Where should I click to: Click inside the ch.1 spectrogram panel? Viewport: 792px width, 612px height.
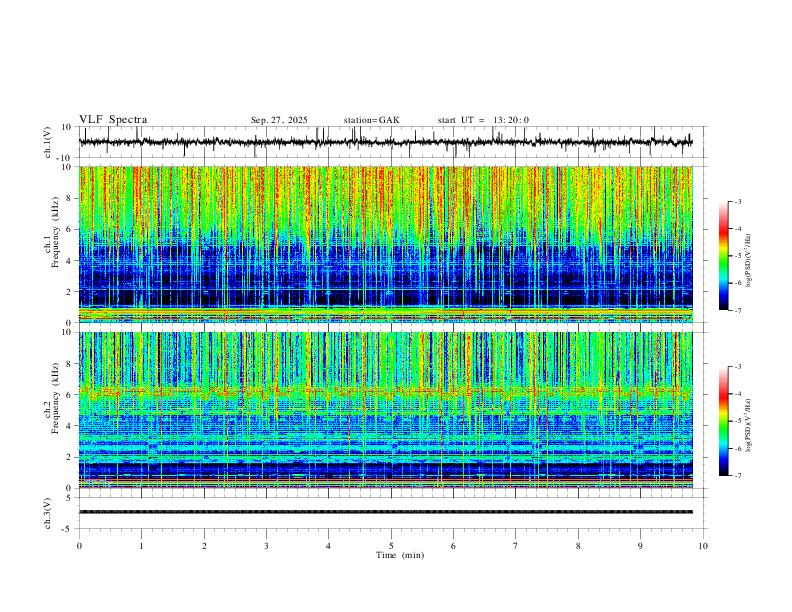point(386,244)
